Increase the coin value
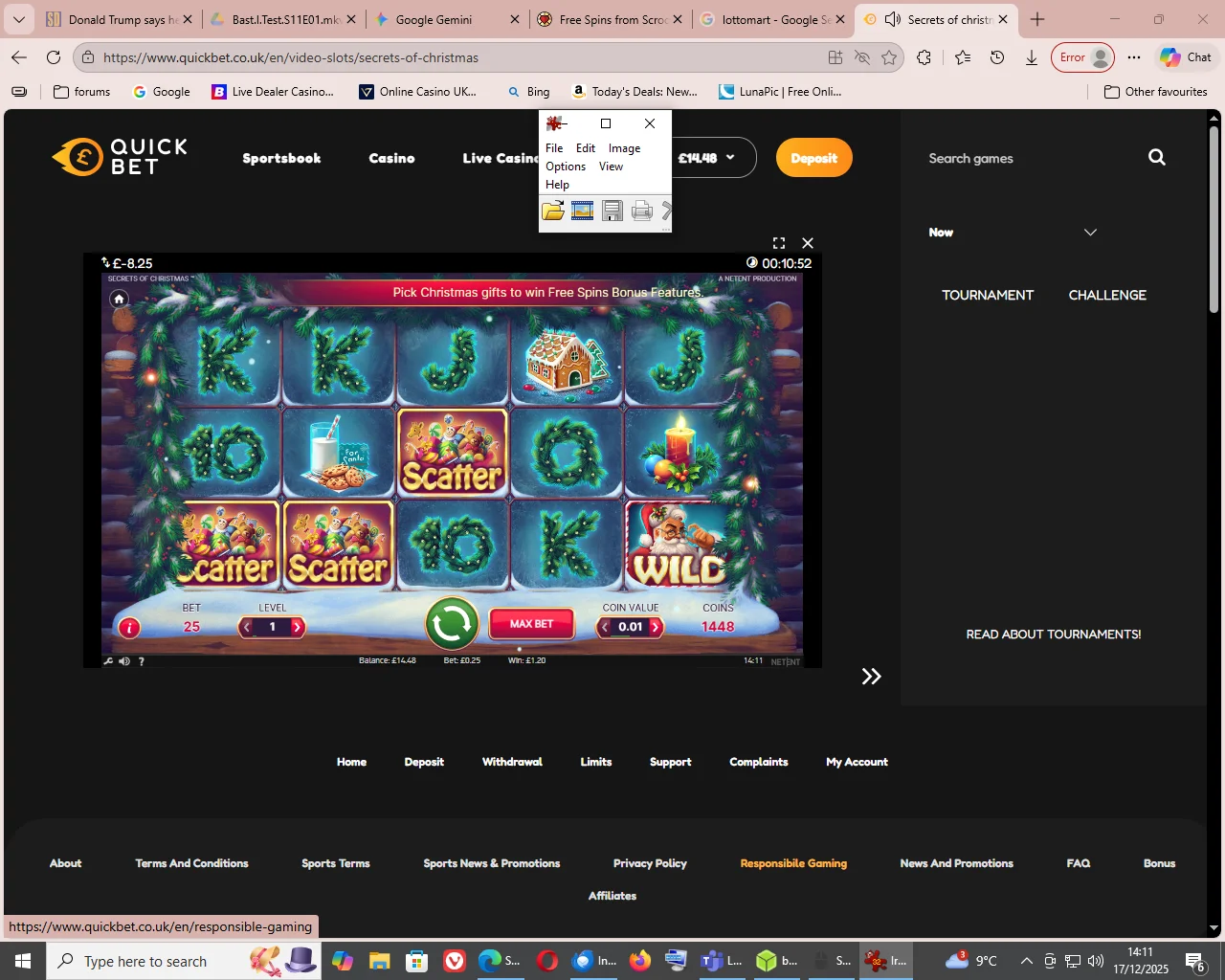1225x980 pixels. [656, 627]
